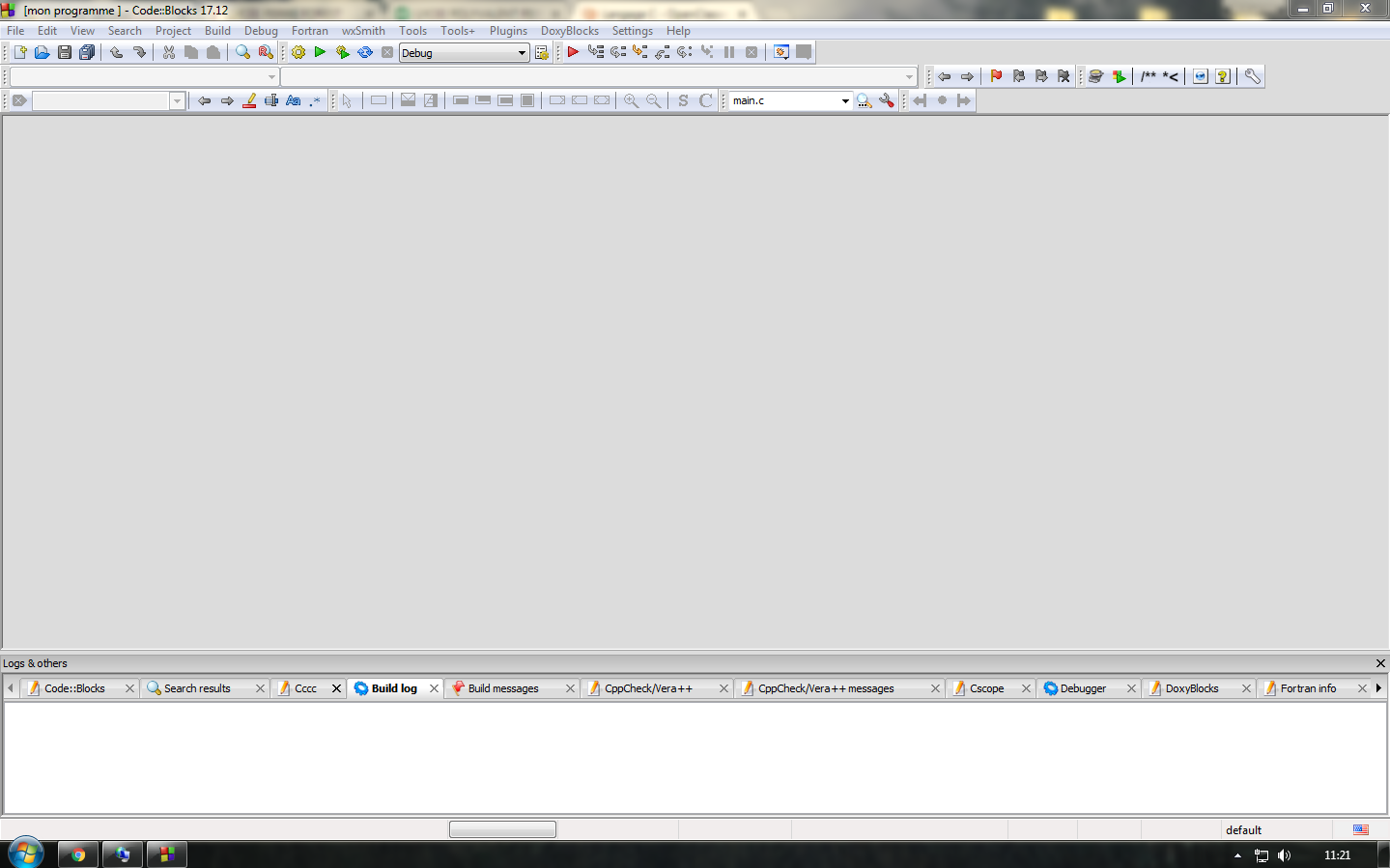Open the incremental search dropdown showing main.c
Viewport: 1390px width, 868px height.
845,99
